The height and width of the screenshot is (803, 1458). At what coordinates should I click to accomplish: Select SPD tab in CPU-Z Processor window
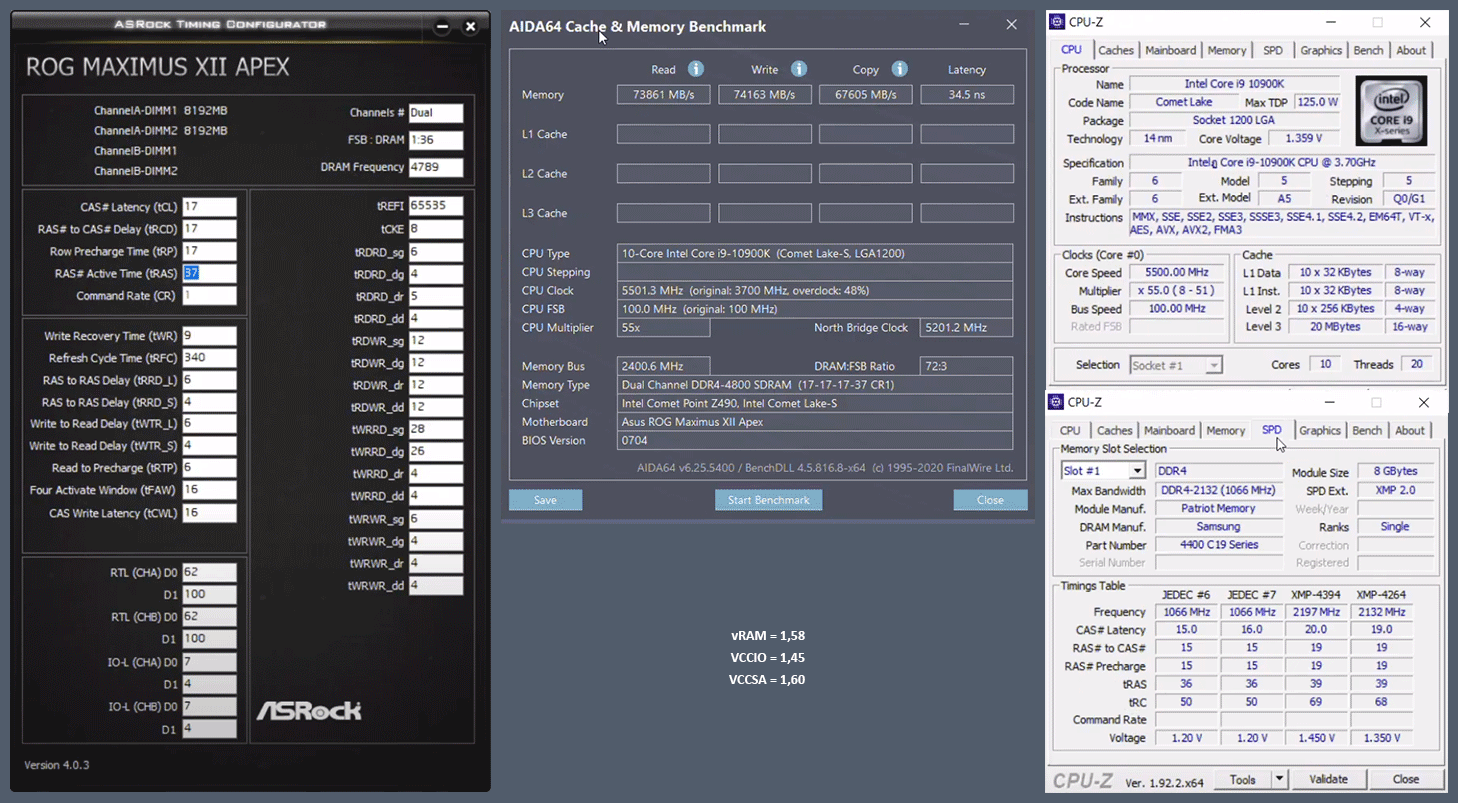pyautogui.click(x=1273, y=50)
